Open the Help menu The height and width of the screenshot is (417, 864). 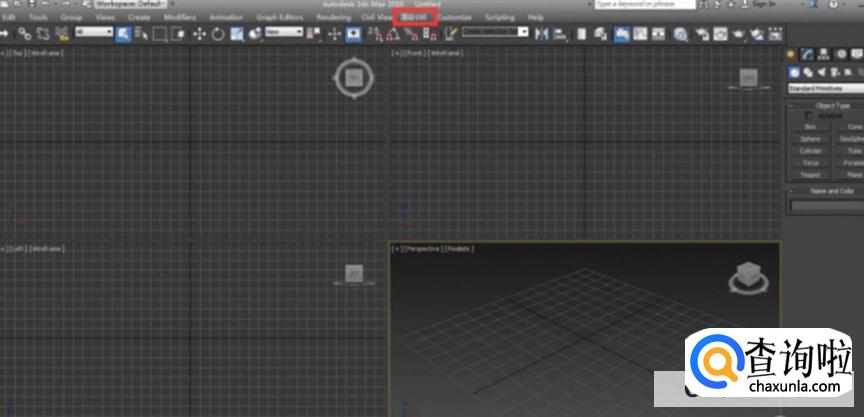(536, 18)
